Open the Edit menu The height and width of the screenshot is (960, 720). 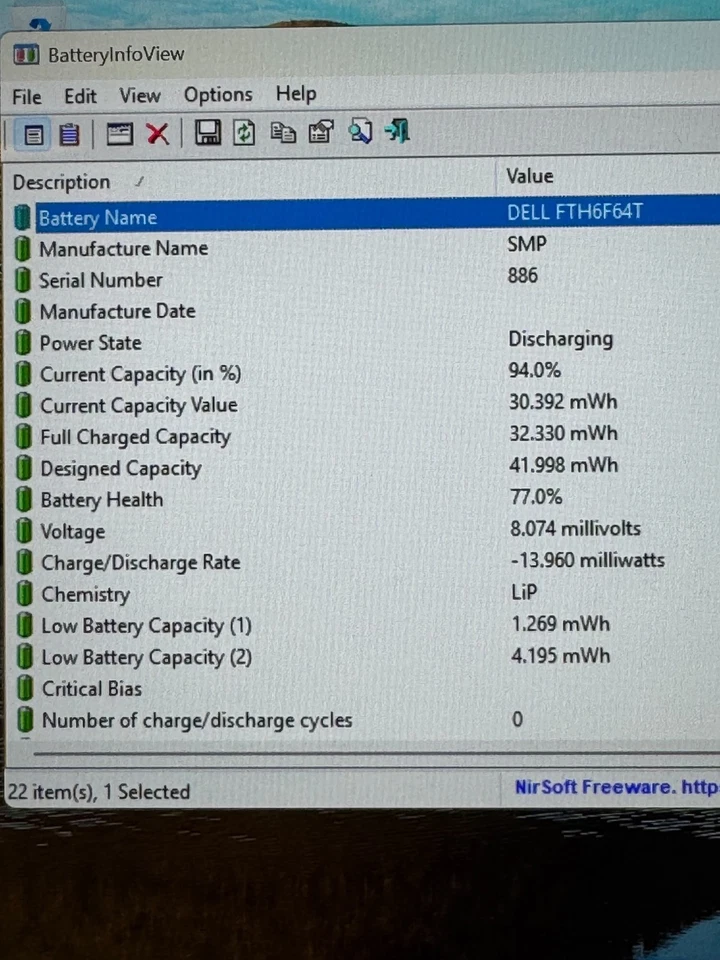[x=80, y=96]
